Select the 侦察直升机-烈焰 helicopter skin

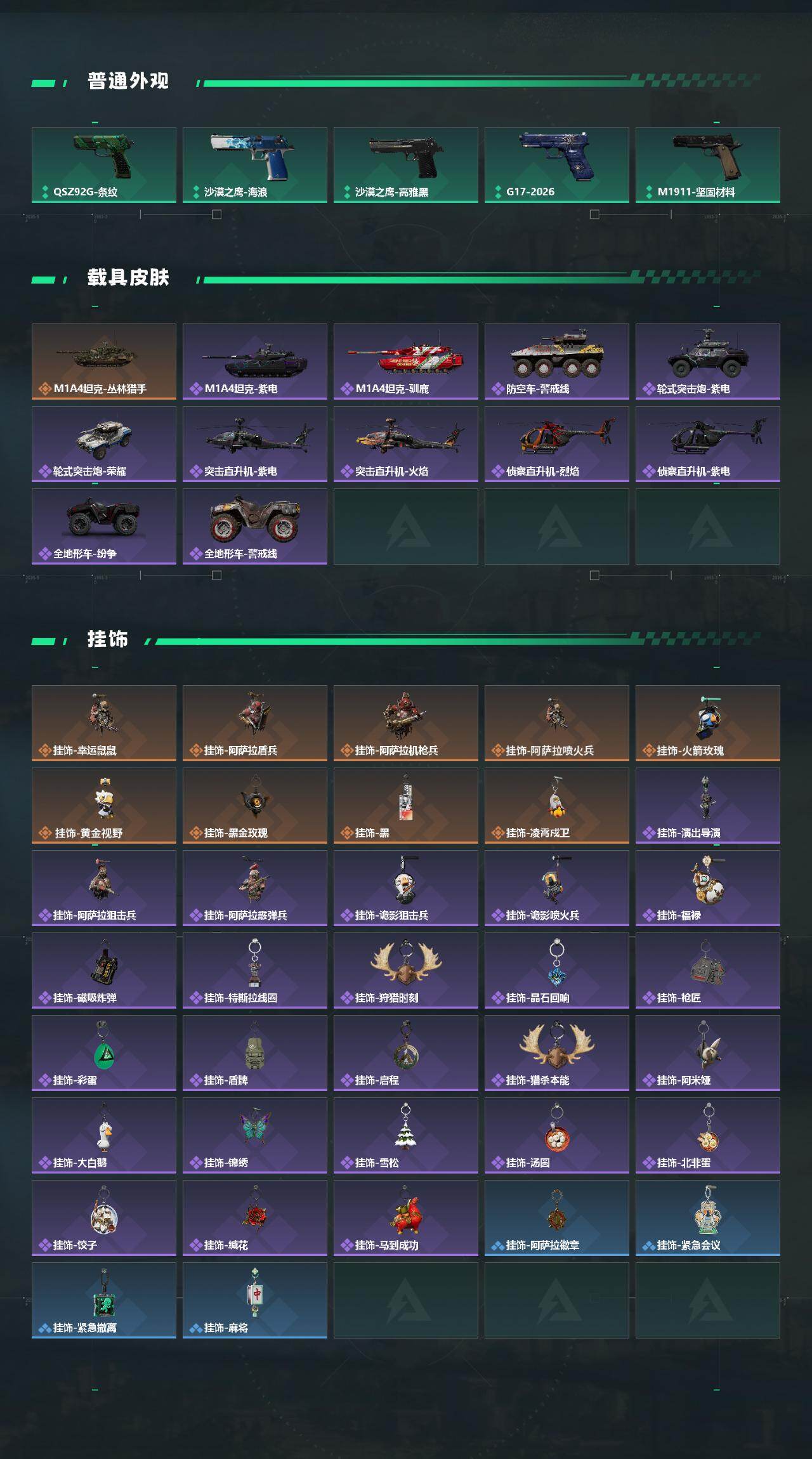pyautogui.click(x=557, y=444)
